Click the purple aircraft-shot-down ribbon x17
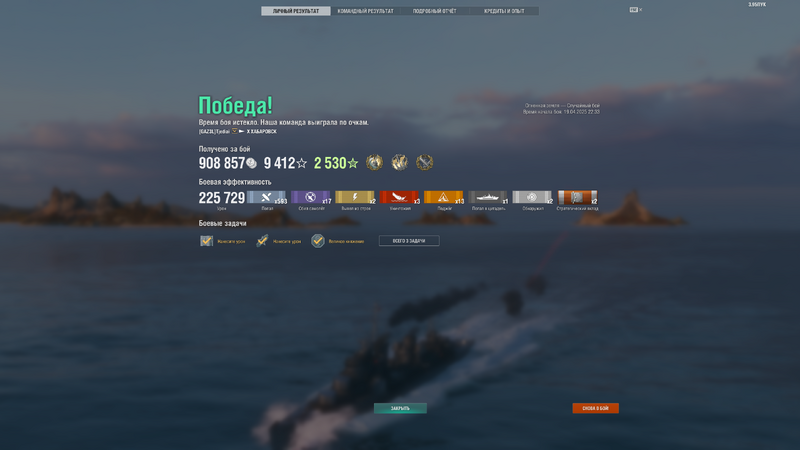 coord(311,197)
